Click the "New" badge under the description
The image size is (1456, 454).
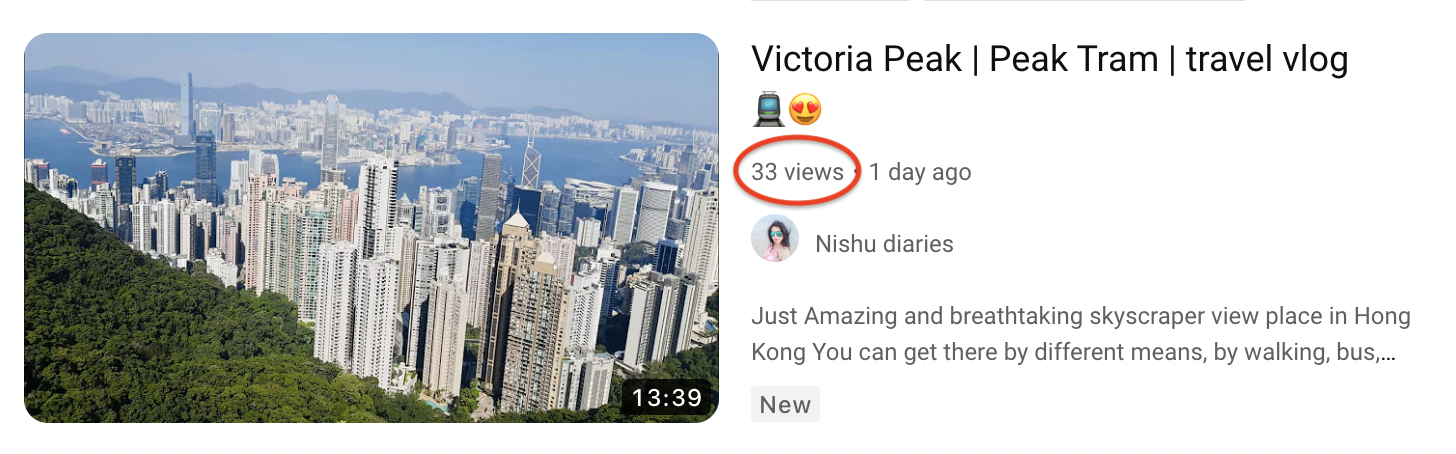785,404
